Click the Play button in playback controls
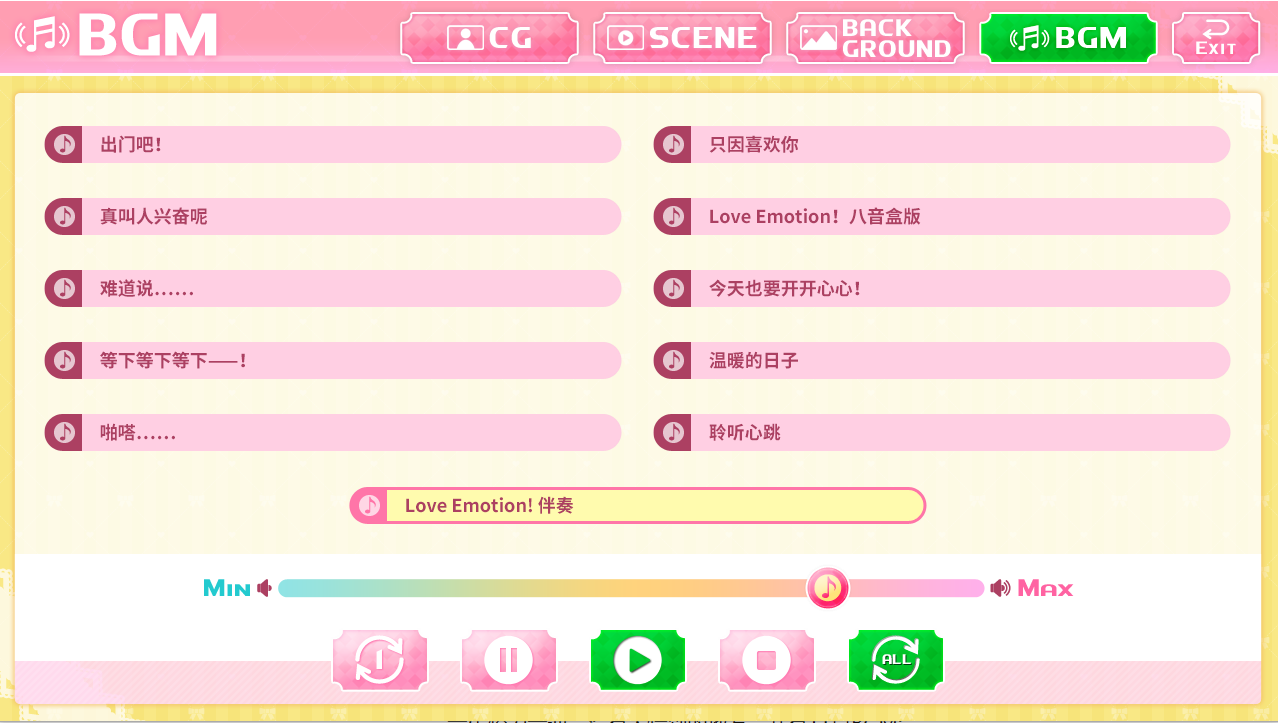This screenshot has height=723, width=1278. click(x=638, y=660)
